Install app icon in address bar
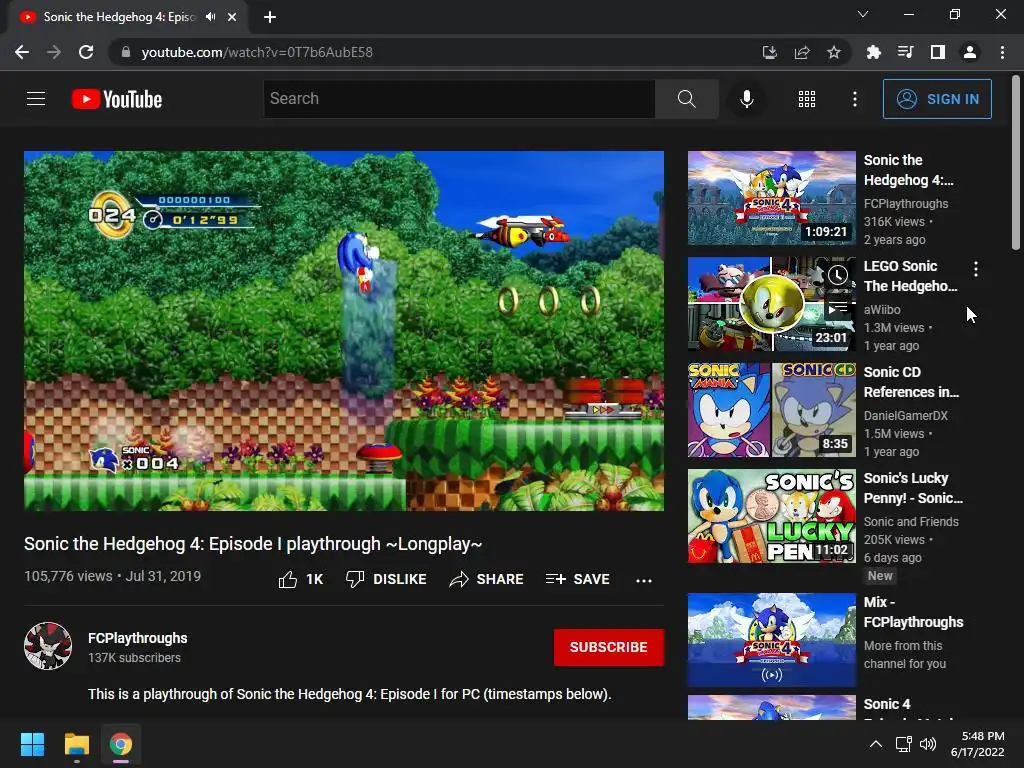 point(770,52)
